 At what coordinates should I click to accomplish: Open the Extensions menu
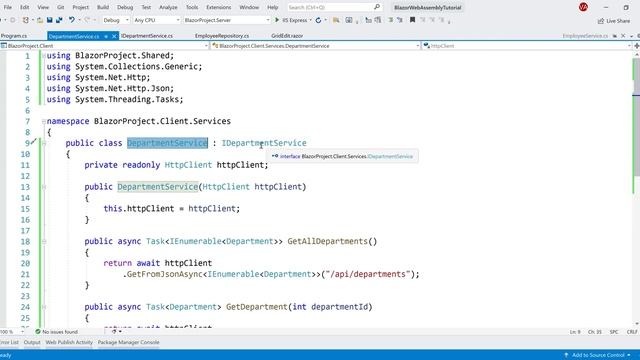click(218, 7)
